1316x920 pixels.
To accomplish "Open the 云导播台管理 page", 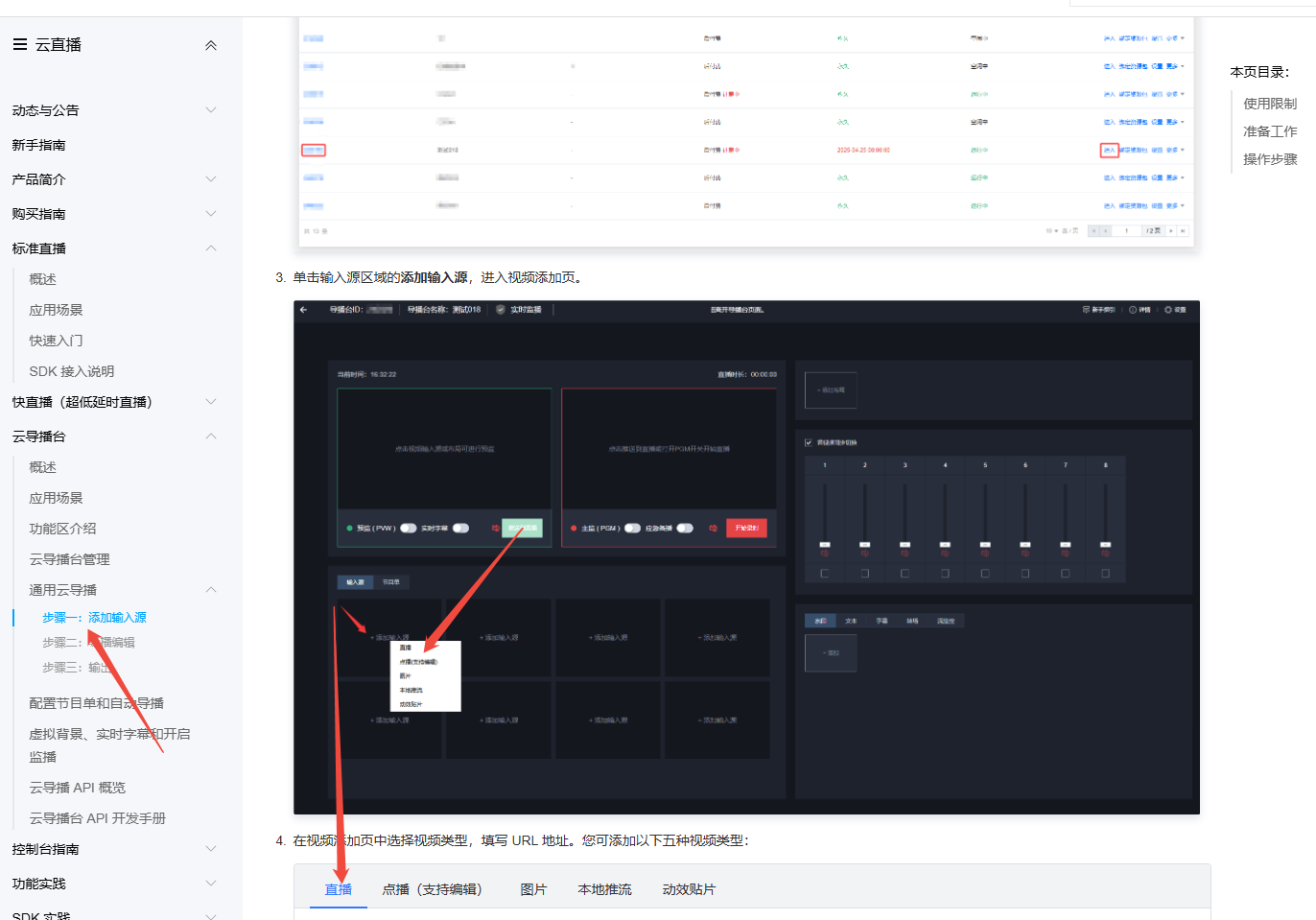I will point(70,559).
